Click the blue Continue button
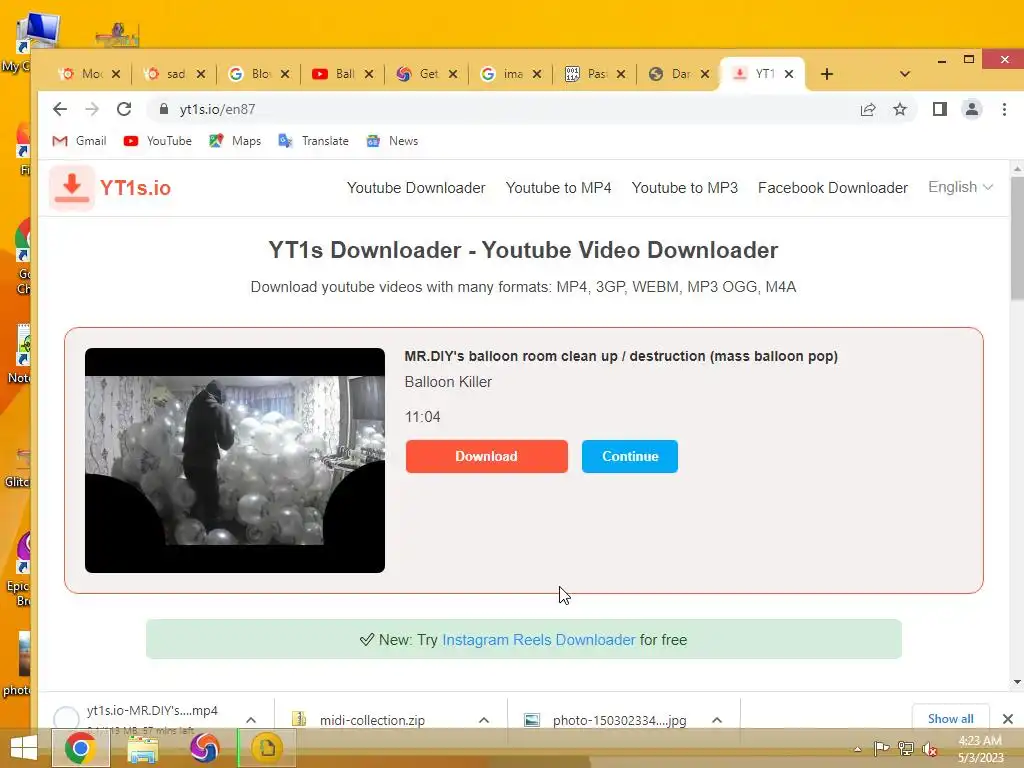 coord(630,456)
